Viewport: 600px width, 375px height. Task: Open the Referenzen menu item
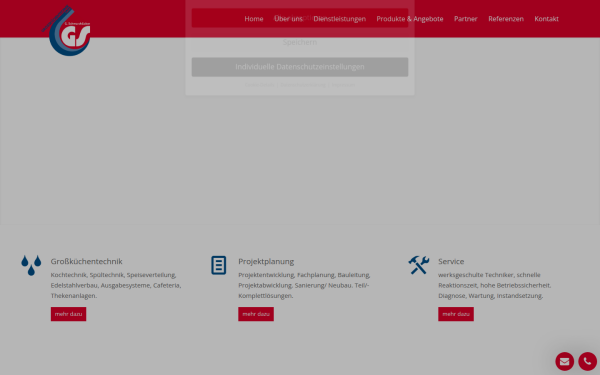click(x=506, y=19)
